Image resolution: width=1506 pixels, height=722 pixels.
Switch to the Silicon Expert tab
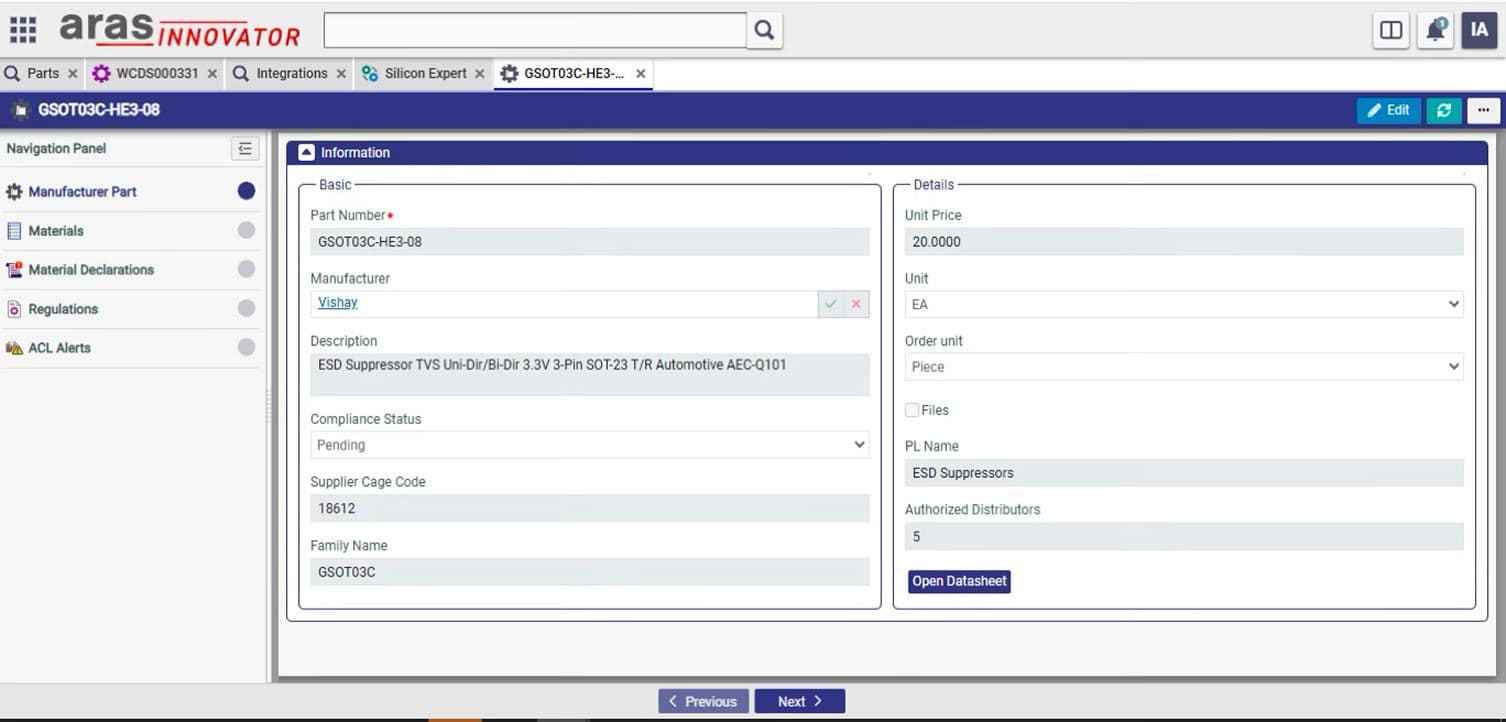click(x=424, y=74)
